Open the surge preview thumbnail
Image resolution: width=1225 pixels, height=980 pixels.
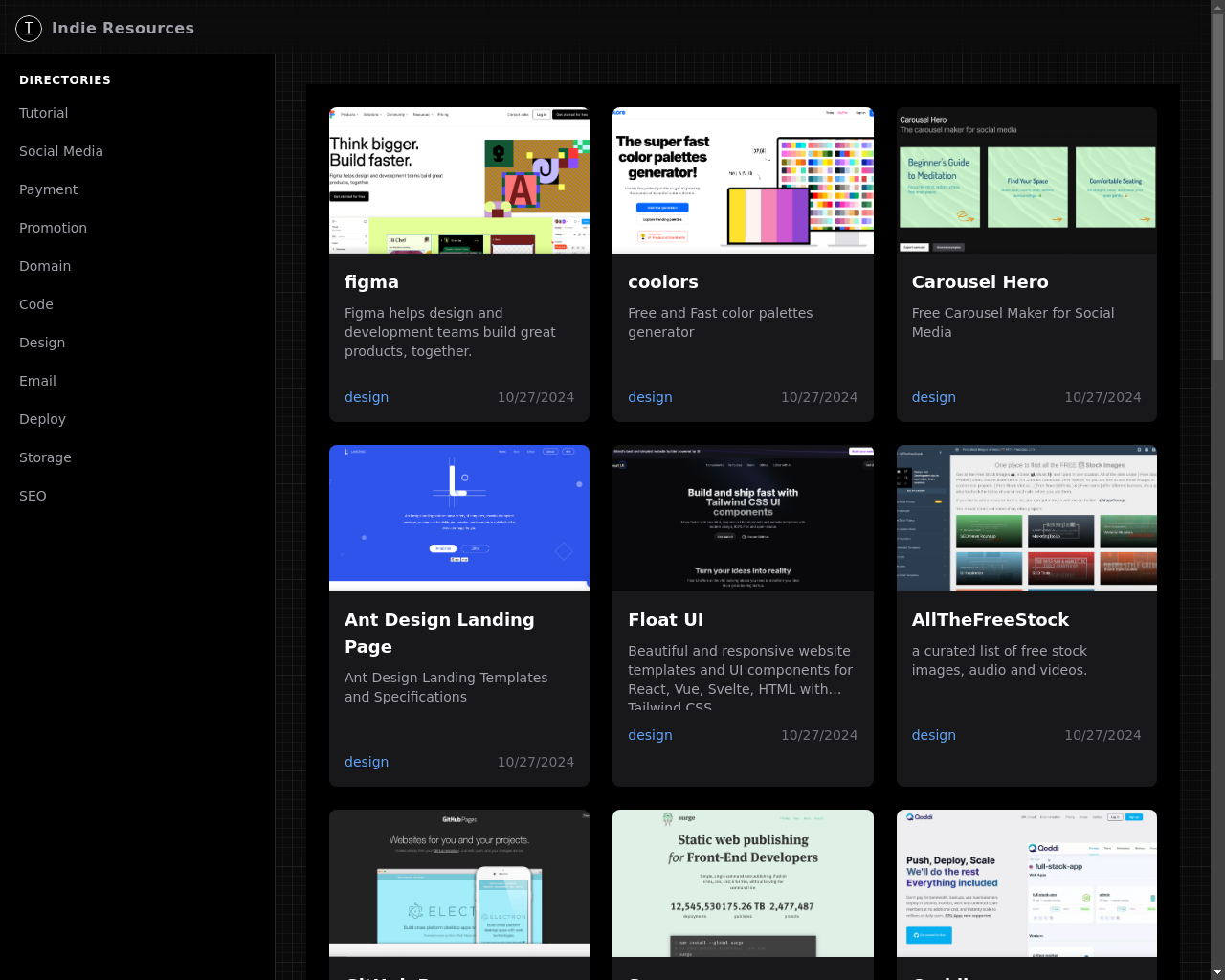pos(743,883)
